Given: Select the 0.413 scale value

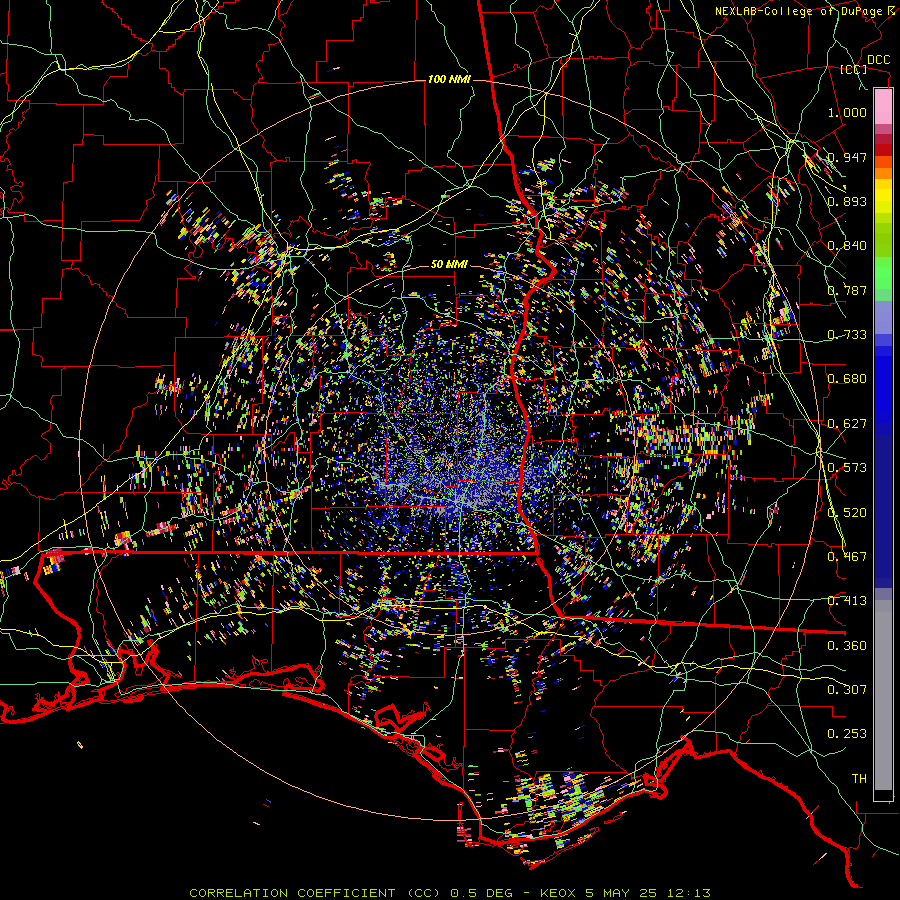Looking at the screenshot, I should (x=847, y=601).
